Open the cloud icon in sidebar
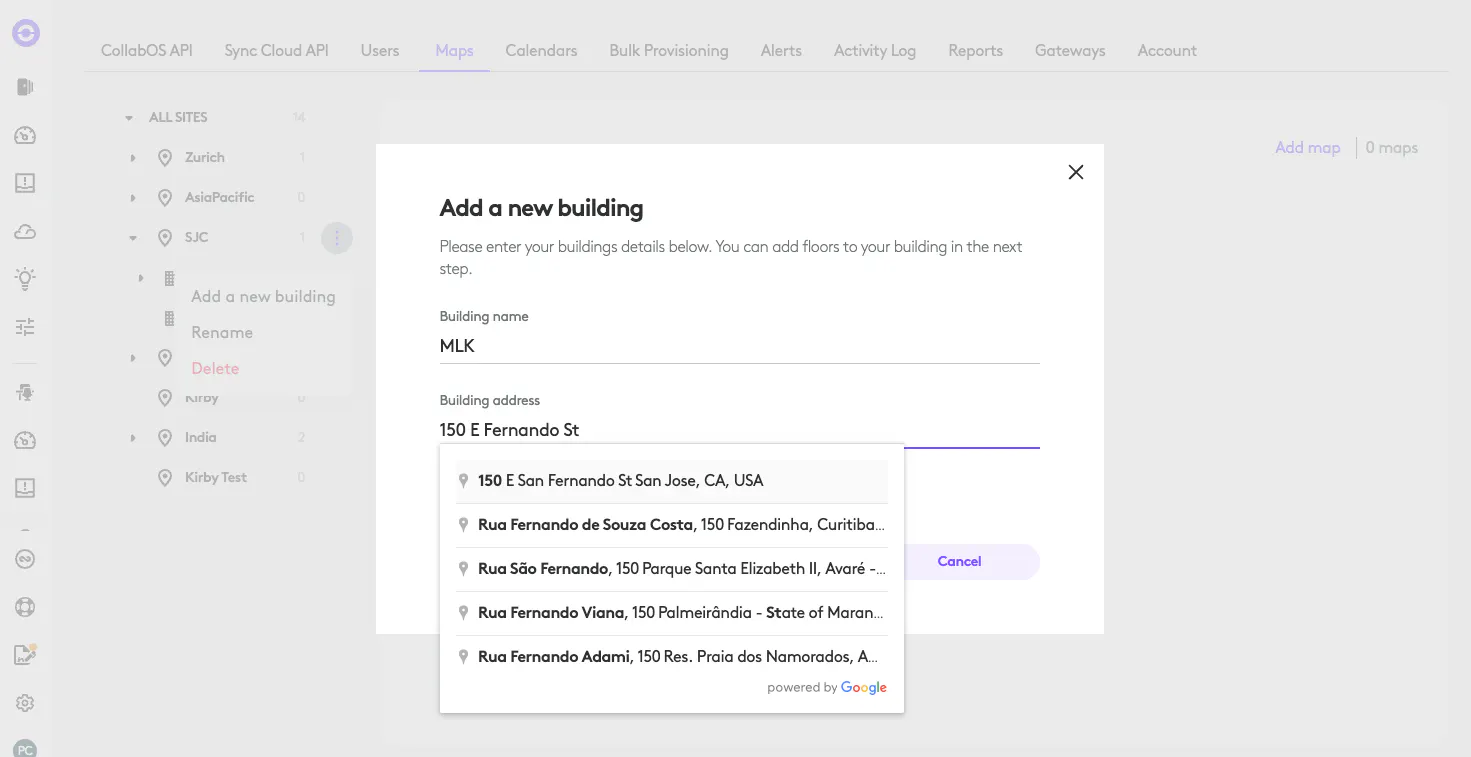Screen dimensions: 1471x757 pos(25,232)
